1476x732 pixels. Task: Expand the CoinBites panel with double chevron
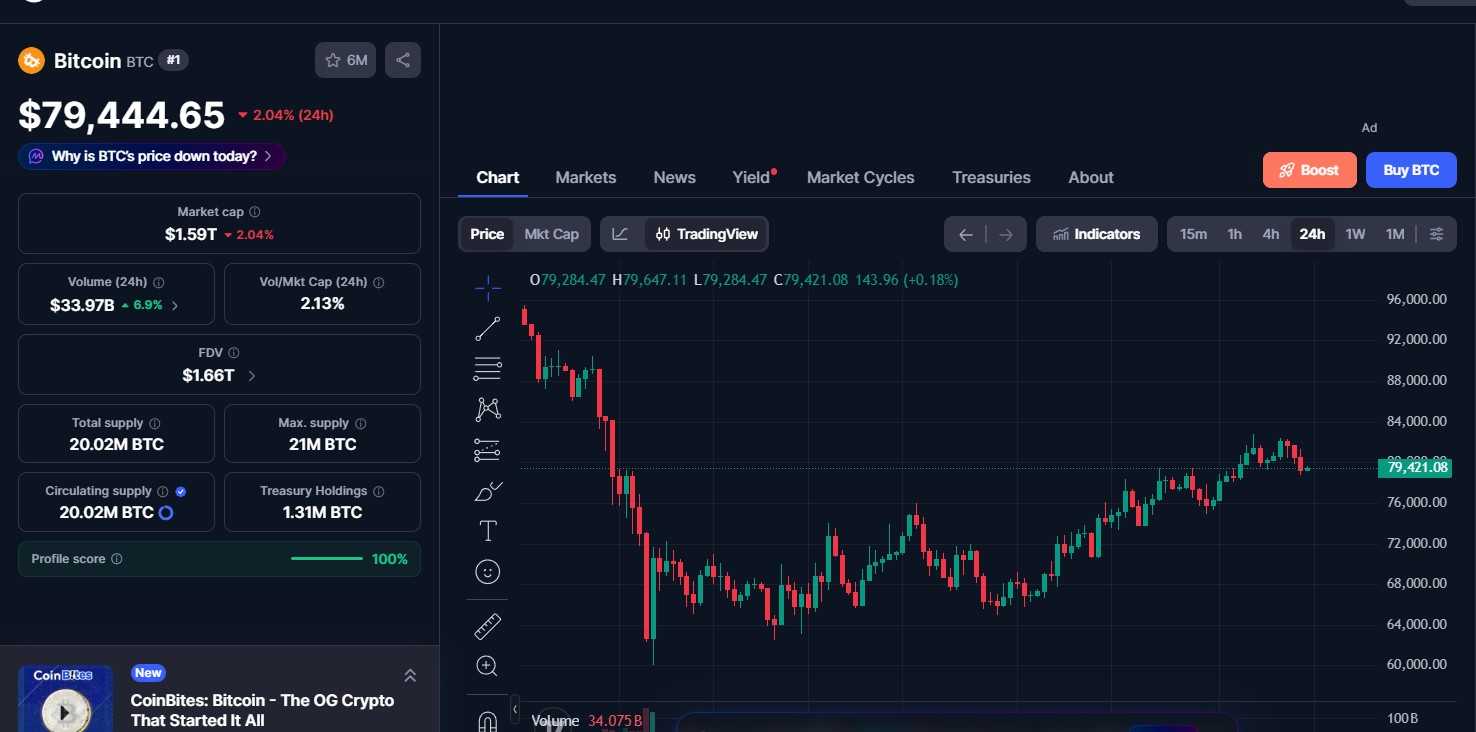pyautogui.click(x=410, y=676)
